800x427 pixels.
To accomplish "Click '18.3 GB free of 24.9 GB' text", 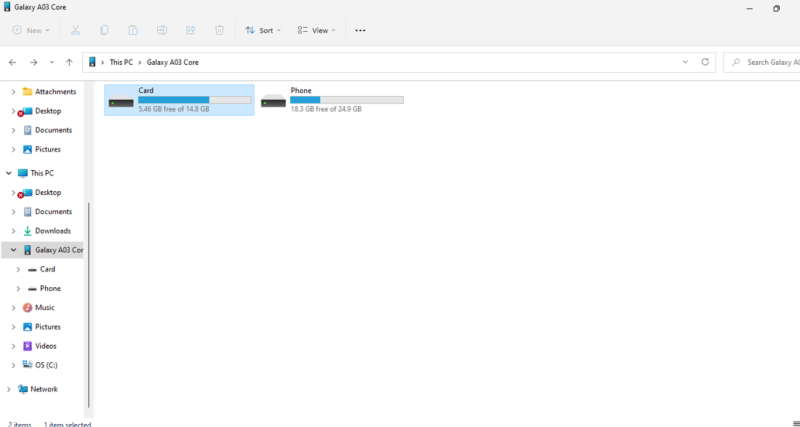I will [326, 109].
